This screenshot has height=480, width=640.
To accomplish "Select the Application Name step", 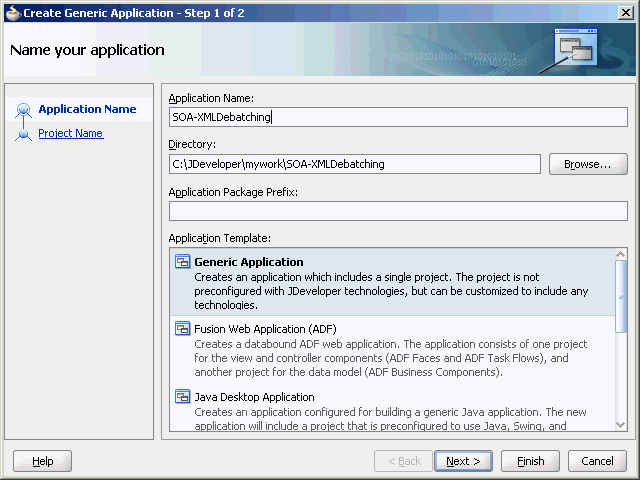I will pyautogui.click(x=87, y=109).
